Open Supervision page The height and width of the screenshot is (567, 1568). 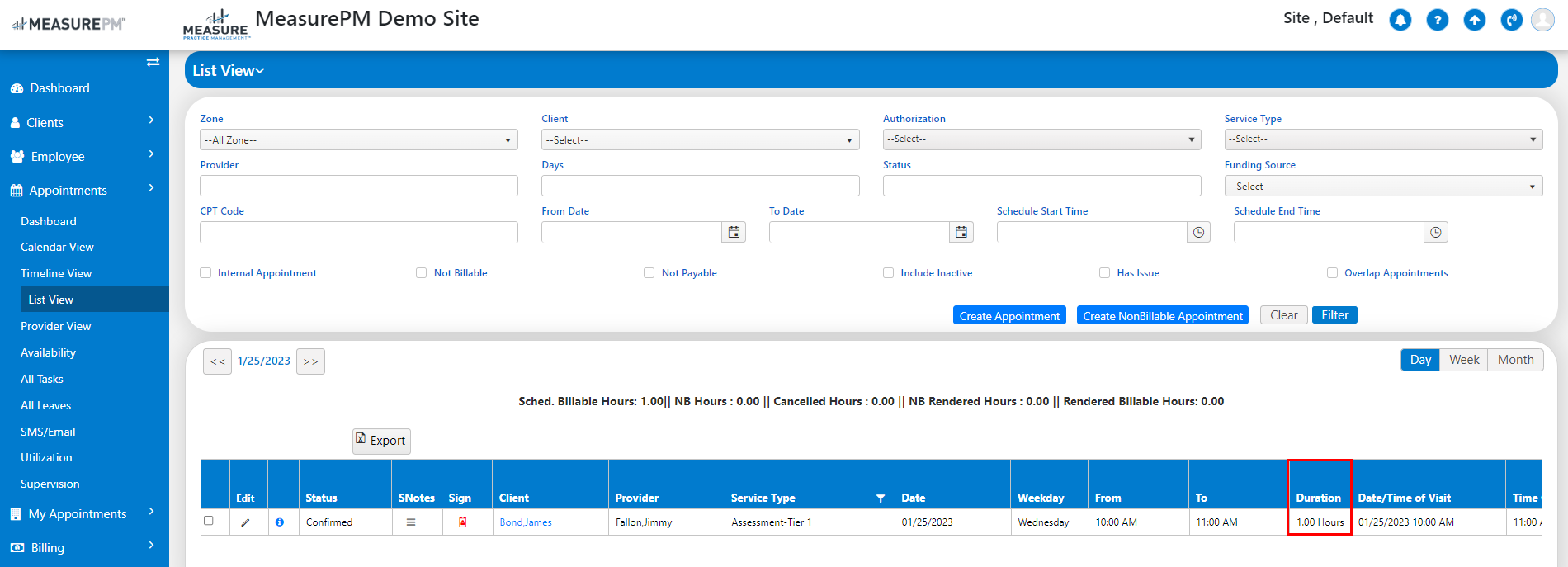click(50, 484)
